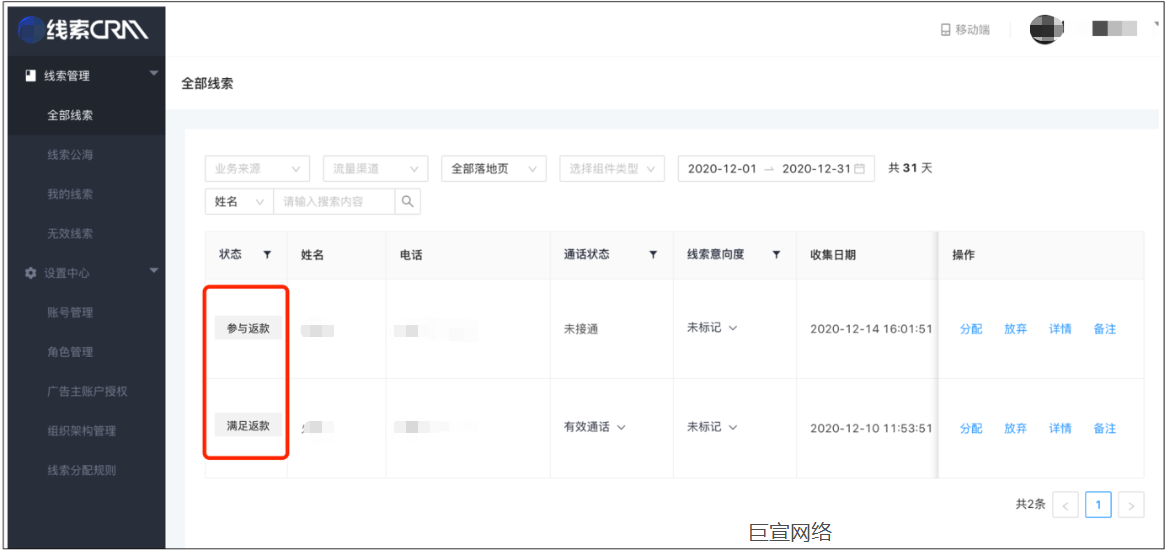Open 无效线索 in sidebar
Screen dimensions: 1169x556
70,234
